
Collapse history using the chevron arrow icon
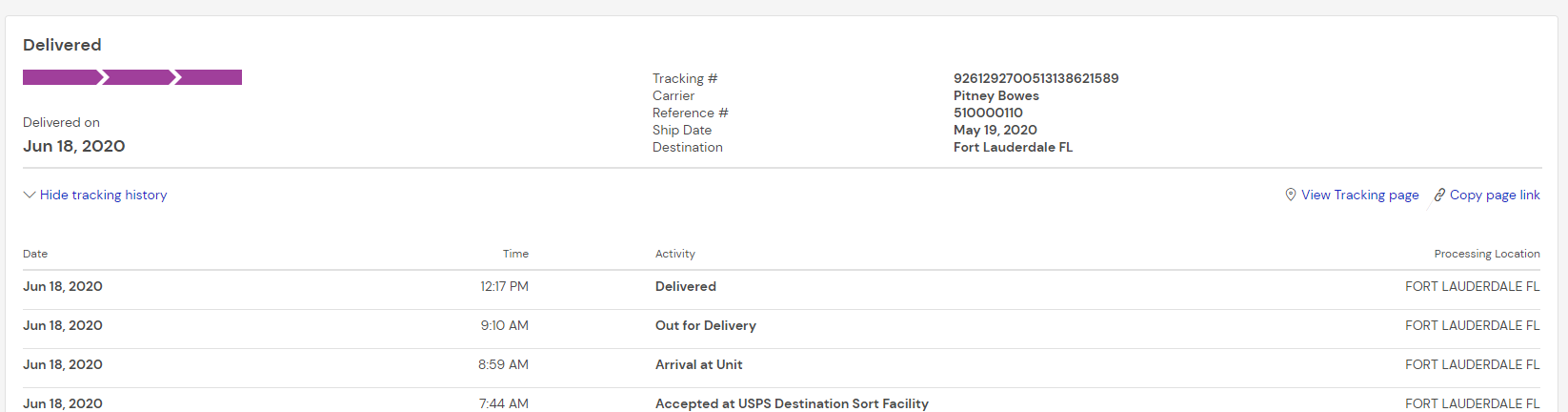click(30, 195)
